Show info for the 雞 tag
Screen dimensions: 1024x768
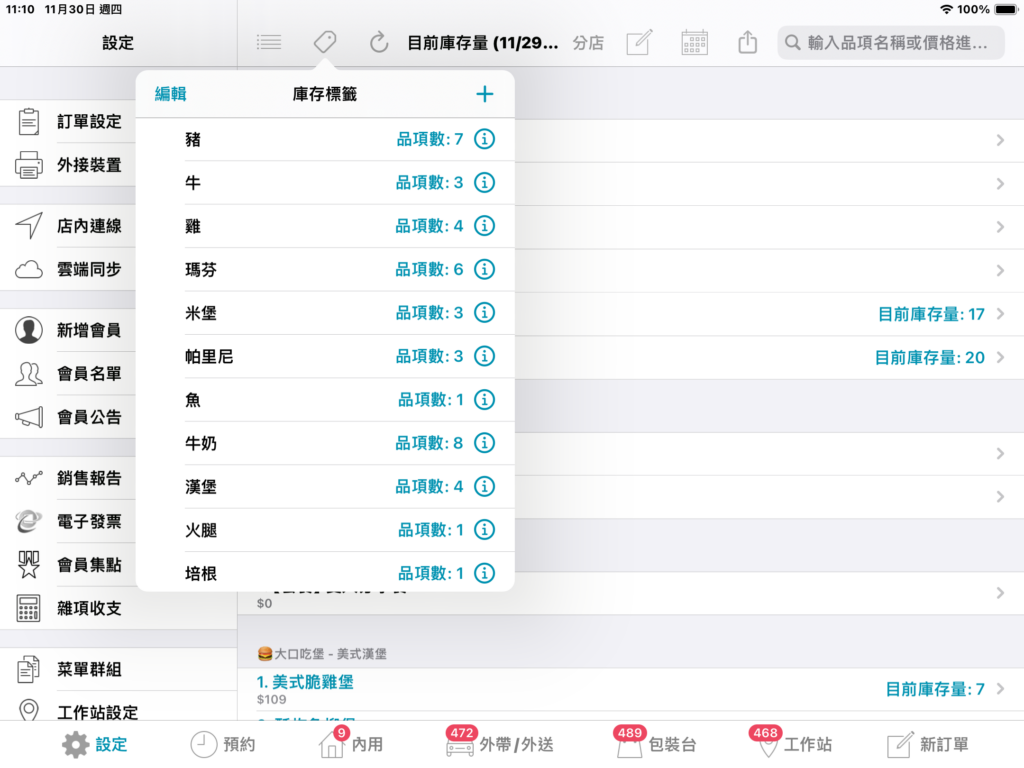[x=485, y=226]
